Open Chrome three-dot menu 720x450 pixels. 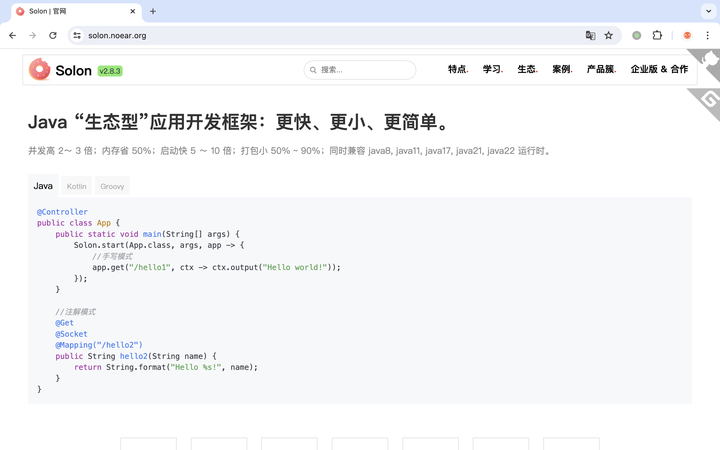[707, 35]
